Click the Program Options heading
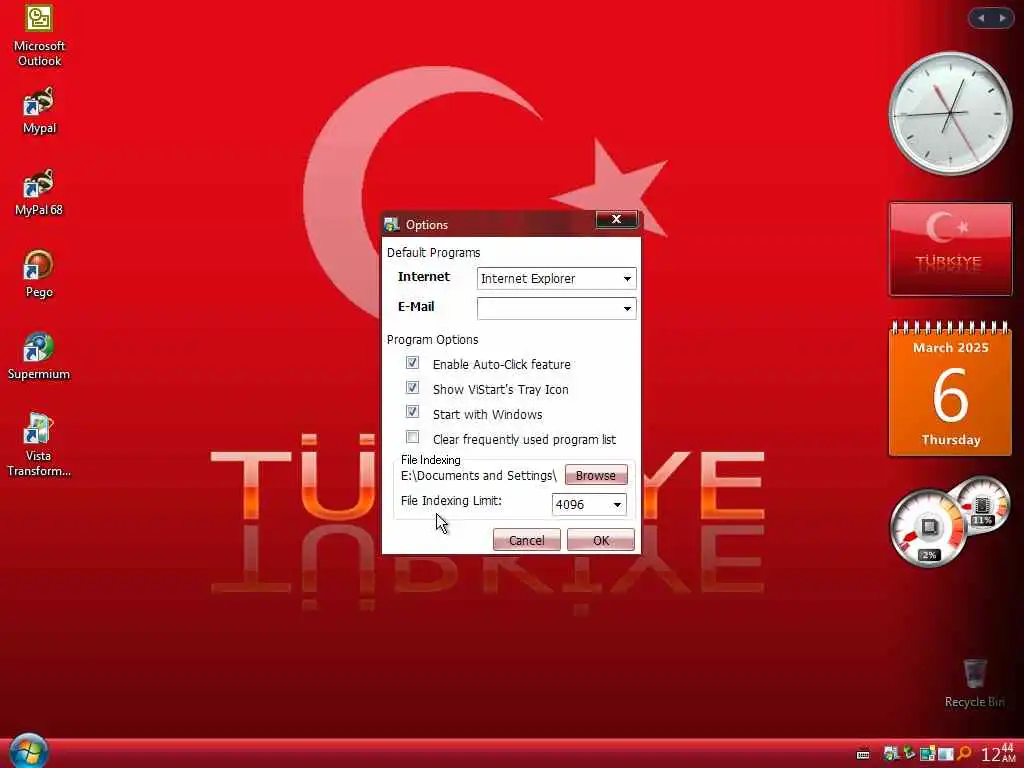The height and width of the screenshot is (768, 1024). [x=432, y=340]
